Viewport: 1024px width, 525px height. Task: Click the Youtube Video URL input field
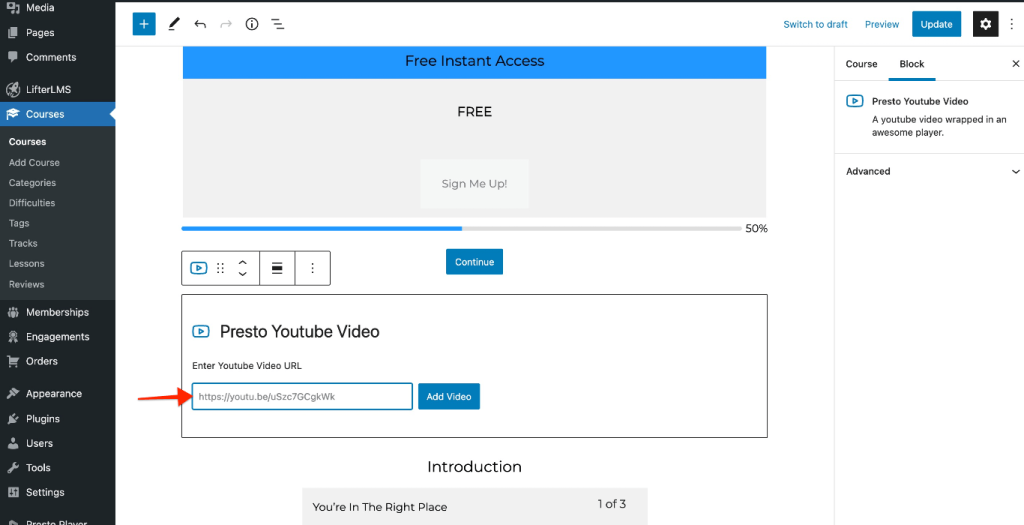[x=302, y=396]
